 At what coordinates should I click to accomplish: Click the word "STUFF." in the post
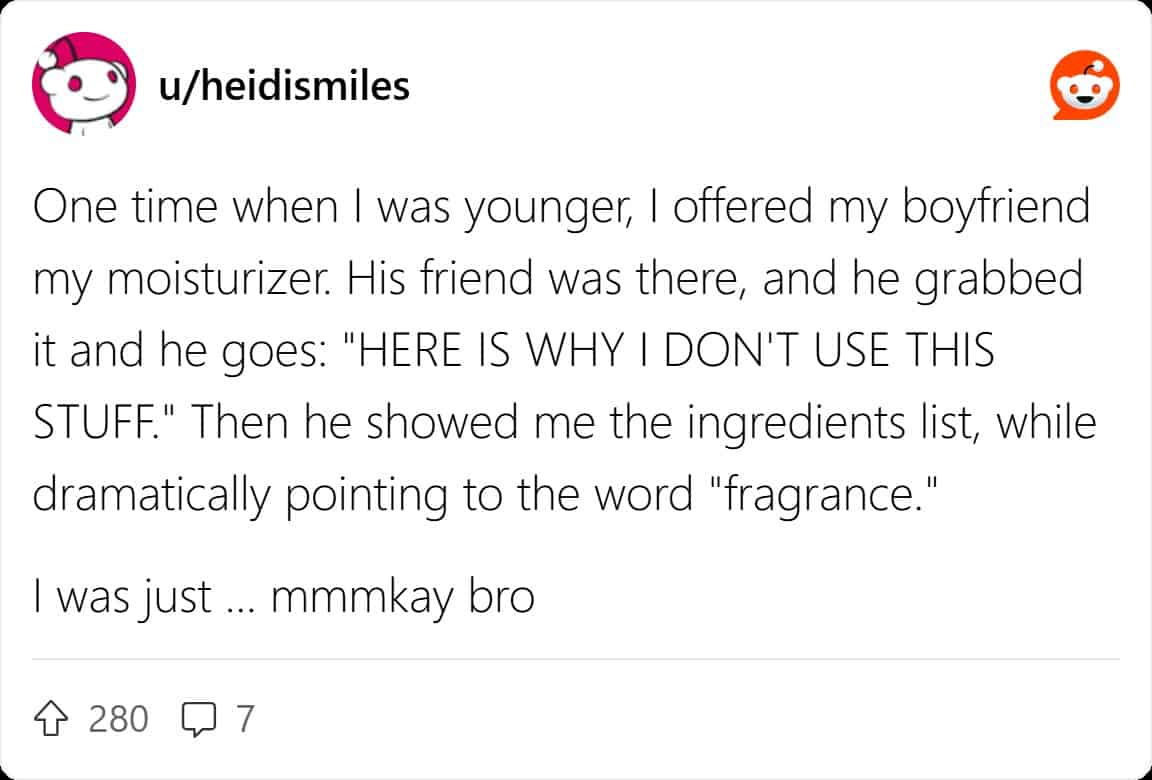(94, 423)
